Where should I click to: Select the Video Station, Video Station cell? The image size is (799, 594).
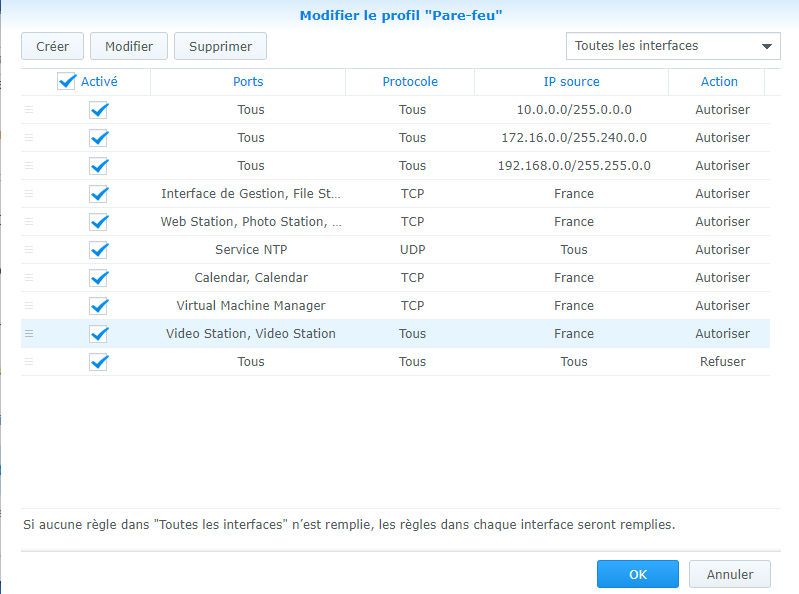(251, 334)
